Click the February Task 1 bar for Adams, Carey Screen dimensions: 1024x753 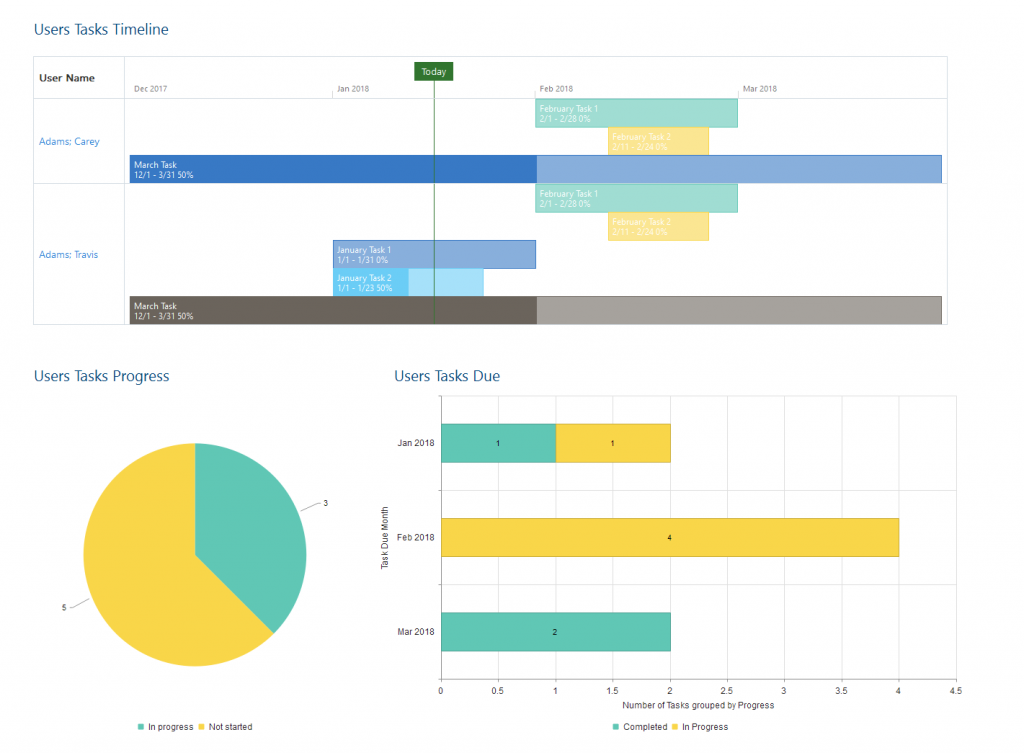636,112
